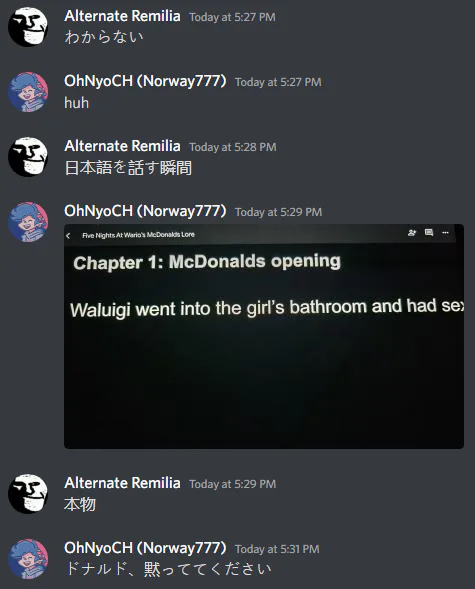The height and width of the screenshot is (589, 475).
Task: Open OhNyoCH avatar next to 'huh' message
Action: (x=28, y=92)
